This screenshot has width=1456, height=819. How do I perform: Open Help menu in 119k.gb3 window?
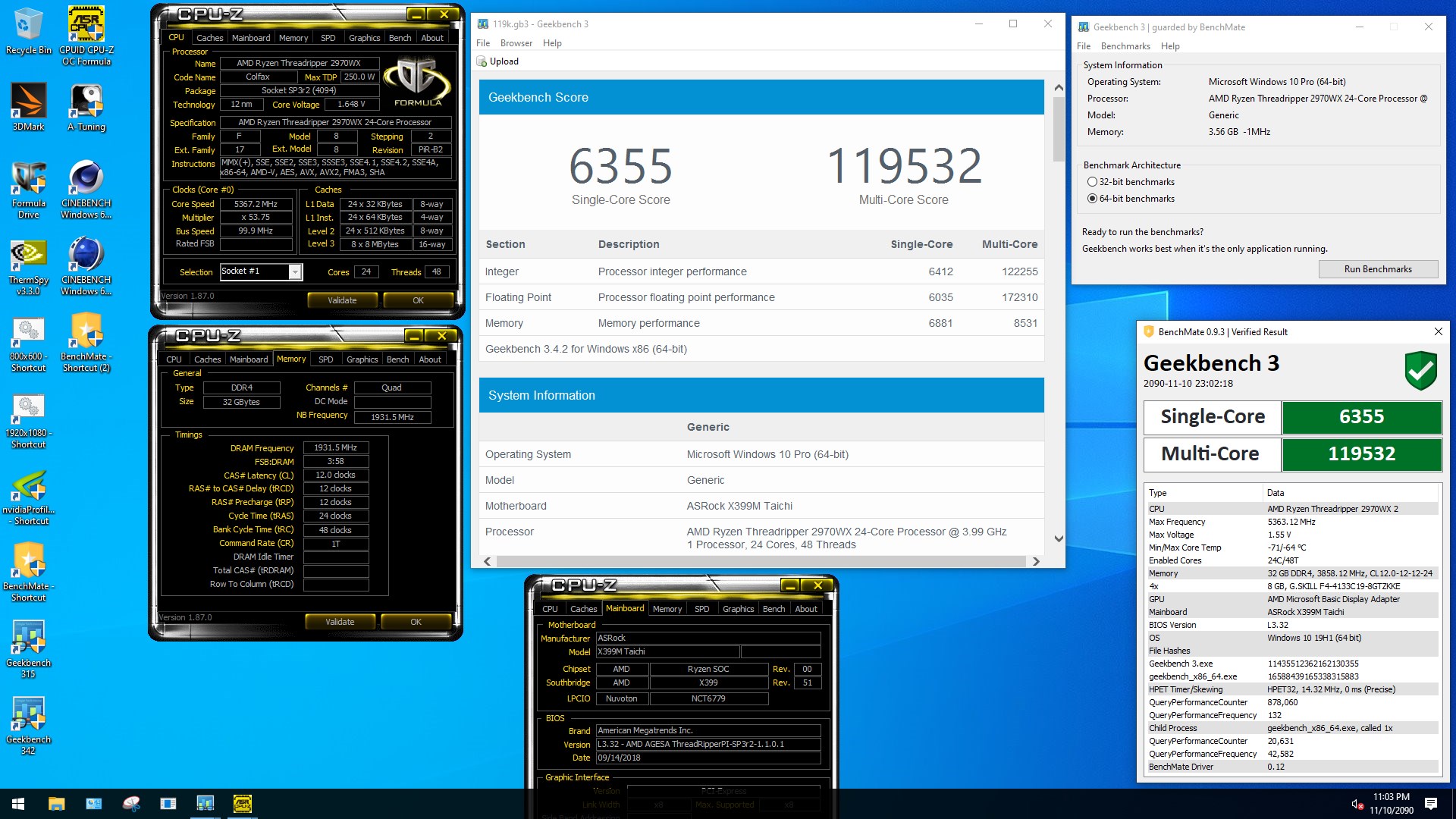[552, 43]
